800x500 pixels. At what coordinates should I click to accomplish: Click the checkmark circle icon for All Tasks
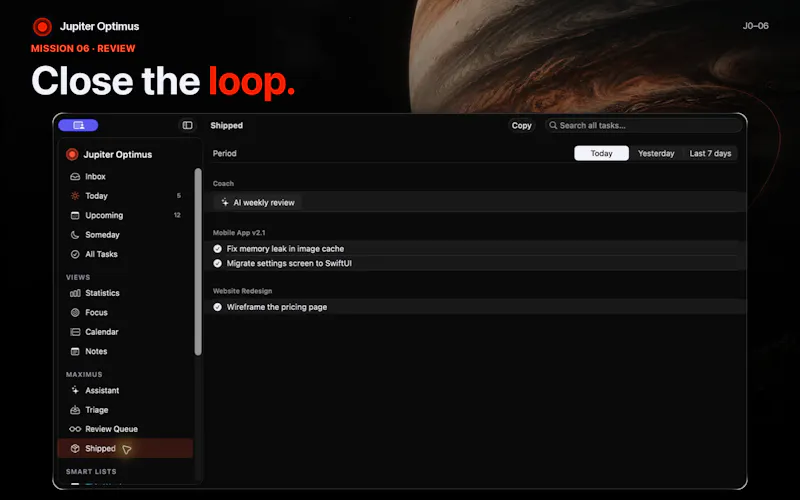tap(75, 254)
